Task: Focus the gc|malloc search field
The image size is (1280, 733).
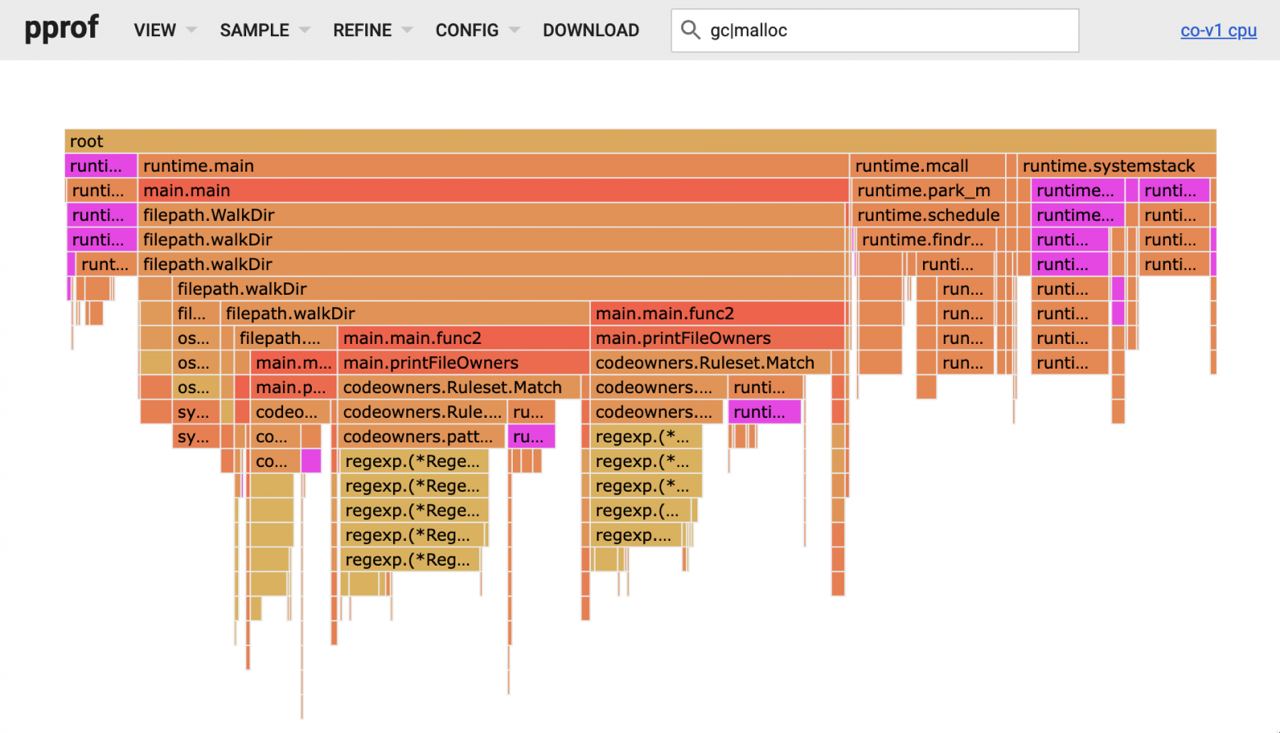Action: click(x=875, y=30)
